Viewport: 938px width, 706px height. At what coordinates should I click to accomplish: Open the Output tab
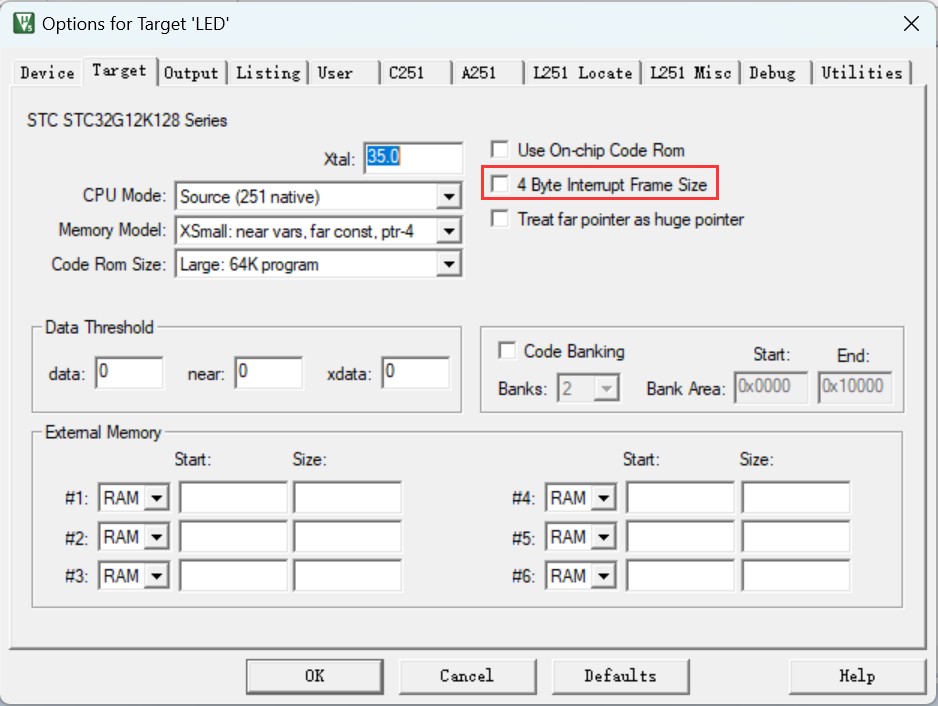[x=191, y=73]
